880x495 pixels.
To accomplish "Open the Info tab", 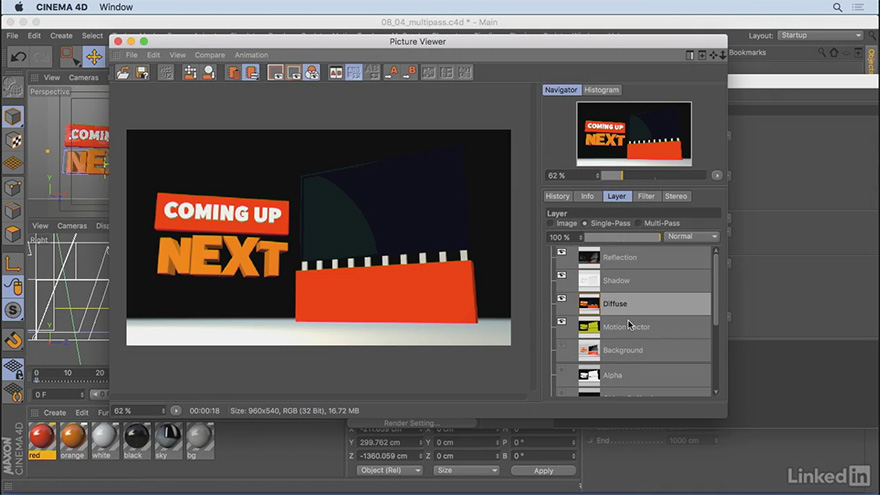I will (587, 196).
